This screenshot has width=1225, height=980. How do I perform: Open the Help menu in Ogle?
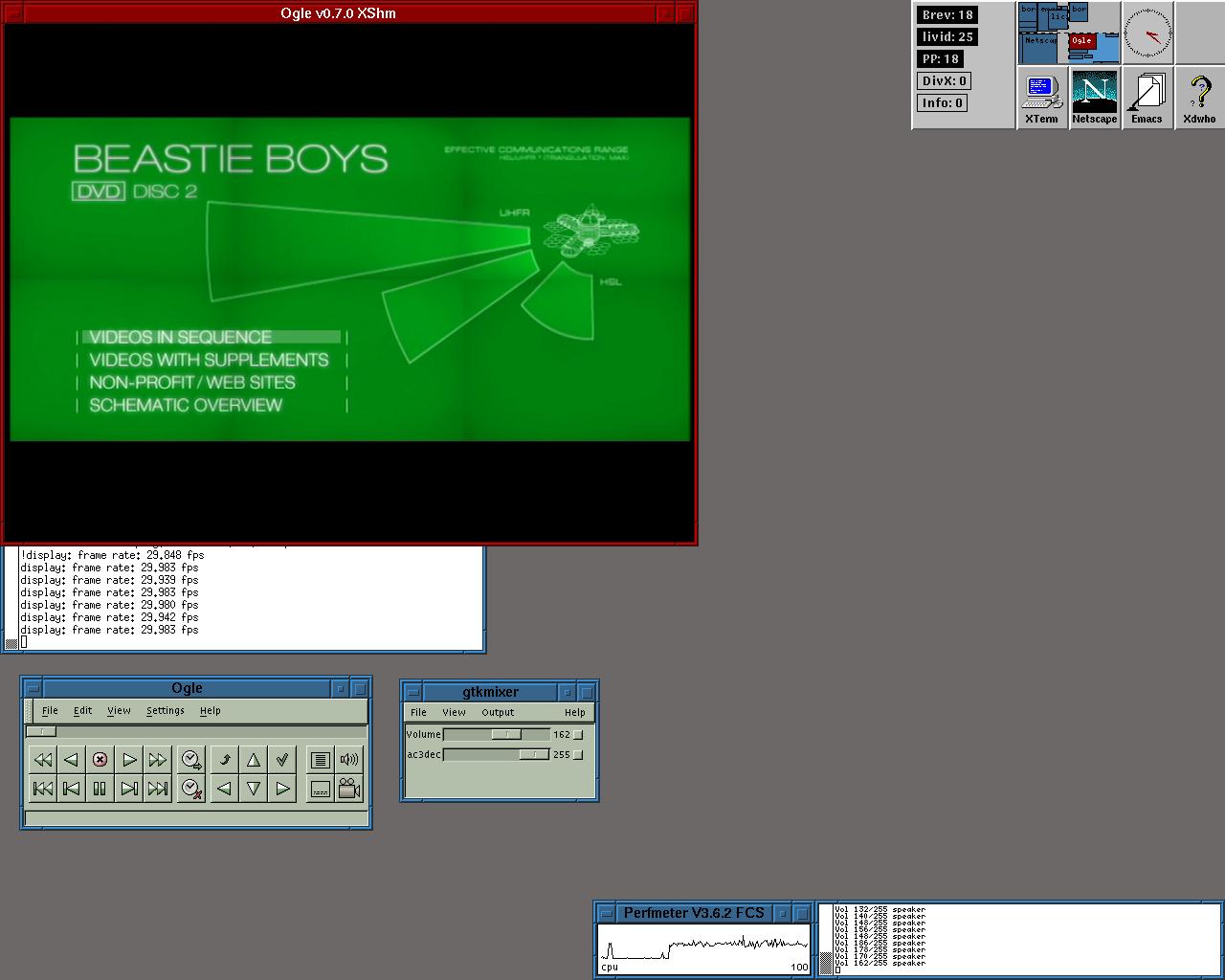point(210,710)
